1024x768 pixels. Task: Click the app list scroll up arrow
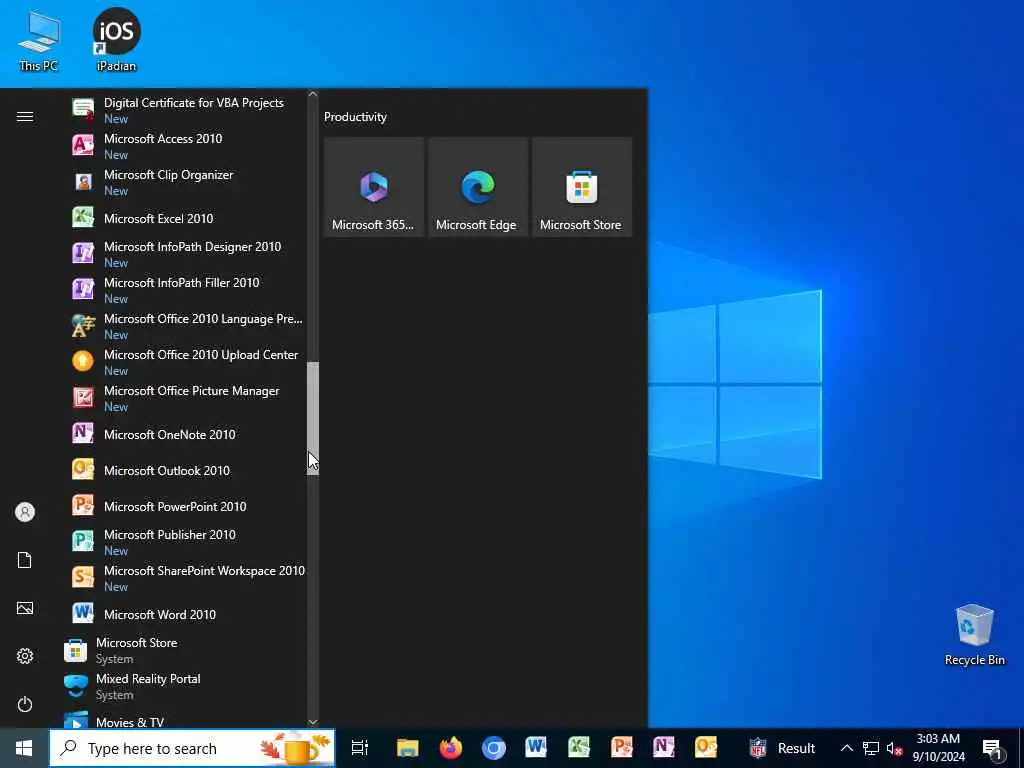[313, 95]
